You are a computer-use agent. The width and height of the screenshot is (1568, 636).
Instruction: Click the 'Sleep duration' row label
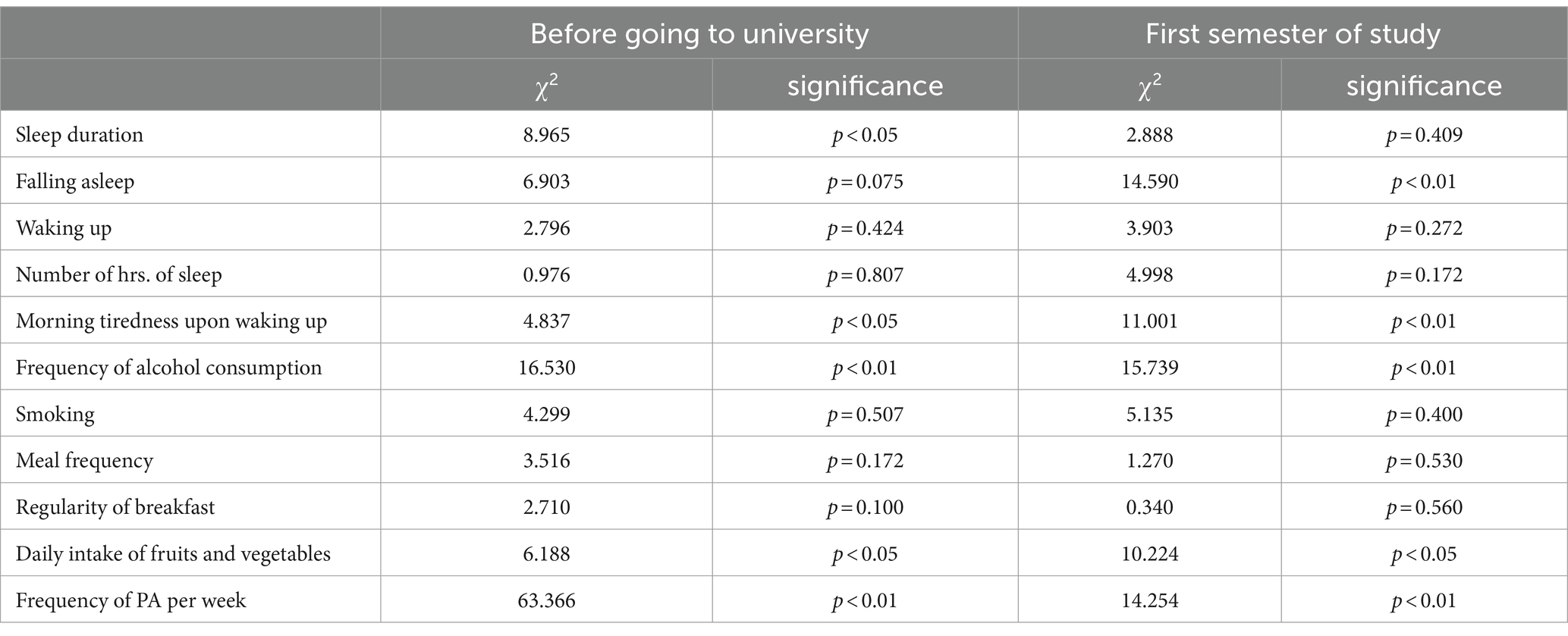pyautogui.click(x=80, y=135)
